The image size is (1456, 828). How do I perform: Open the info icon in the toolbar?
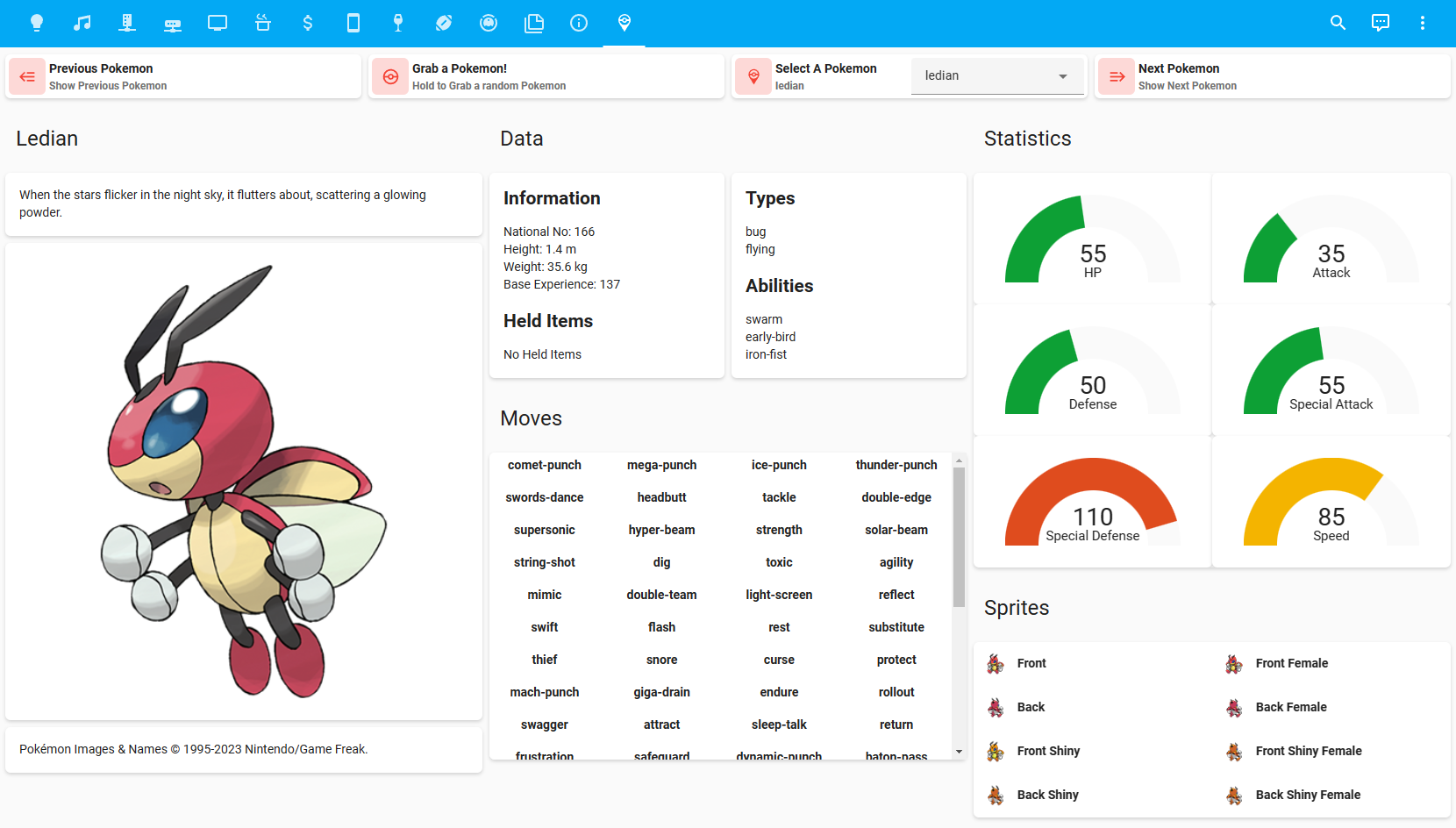point(579,23)
